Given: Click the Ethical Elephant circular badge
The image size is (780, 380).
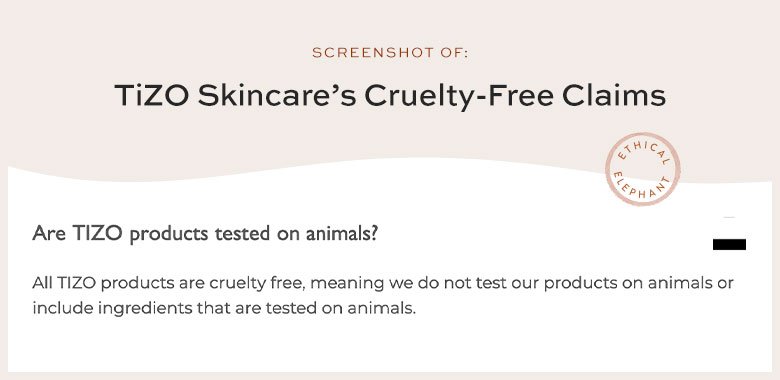Looking at the screenshot, I should click(x=642, y=170).
